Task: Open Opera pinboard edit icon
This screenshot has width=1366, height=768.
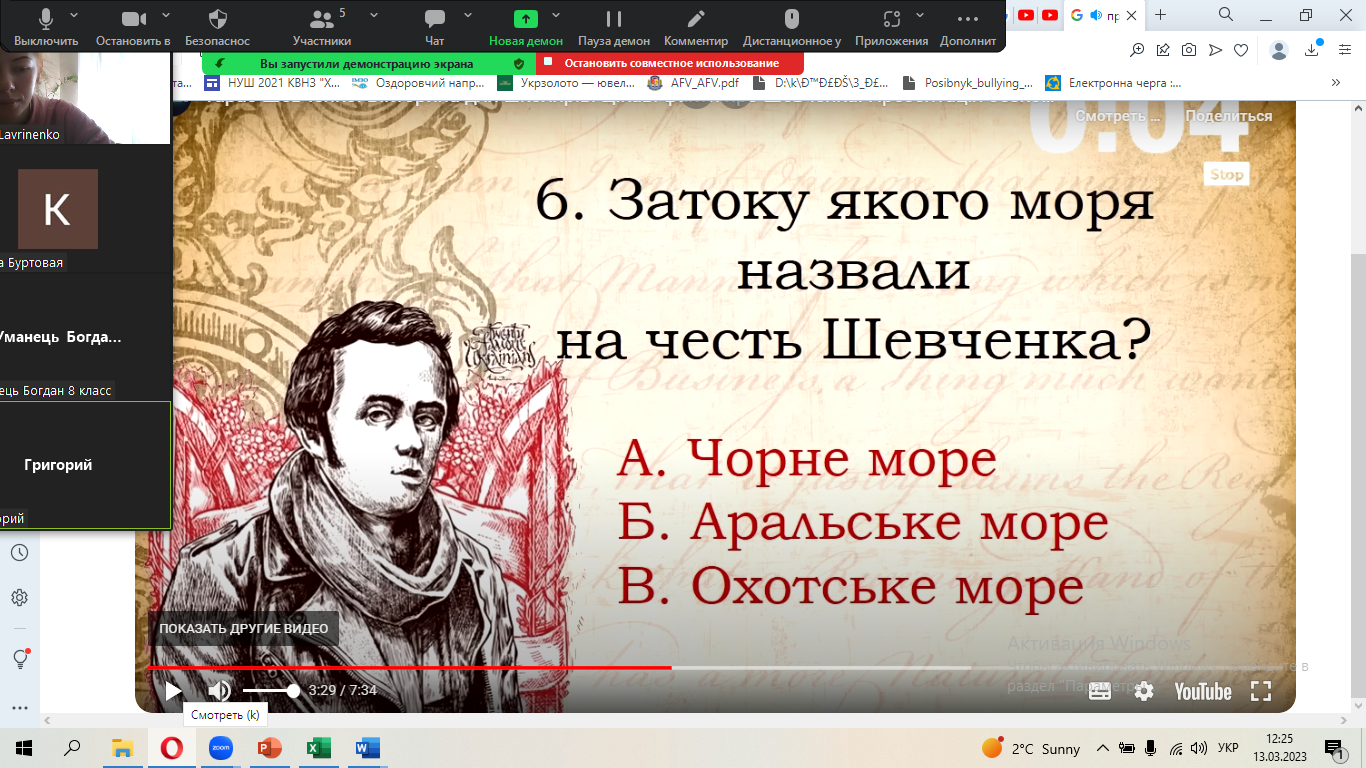Action: (1163, 50)
